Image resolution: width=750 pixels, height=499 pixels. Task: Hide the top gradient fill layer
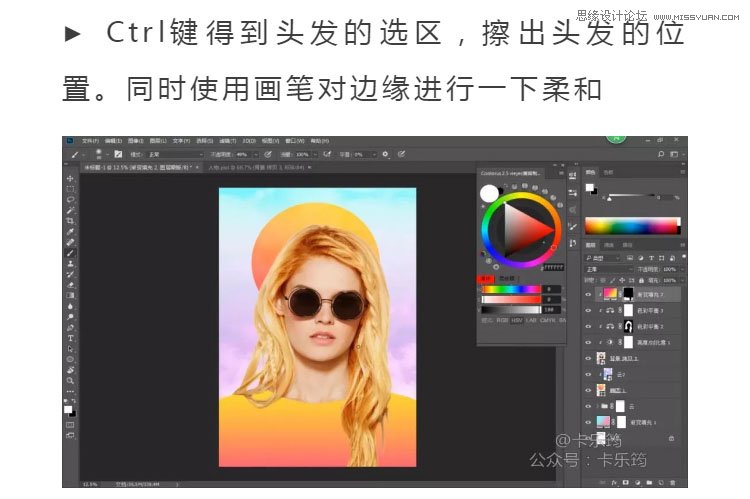[x=588, y=295]
